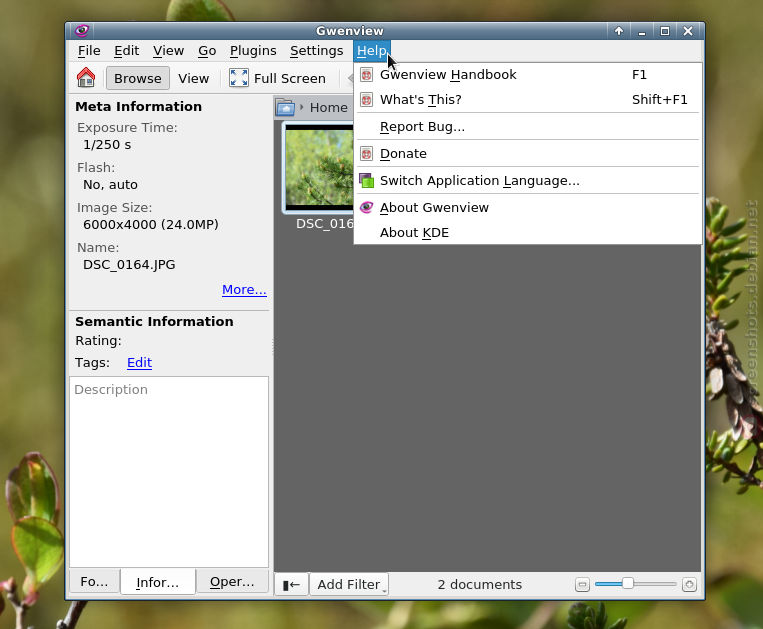Open the Edit menu

(x=127, y=51)
